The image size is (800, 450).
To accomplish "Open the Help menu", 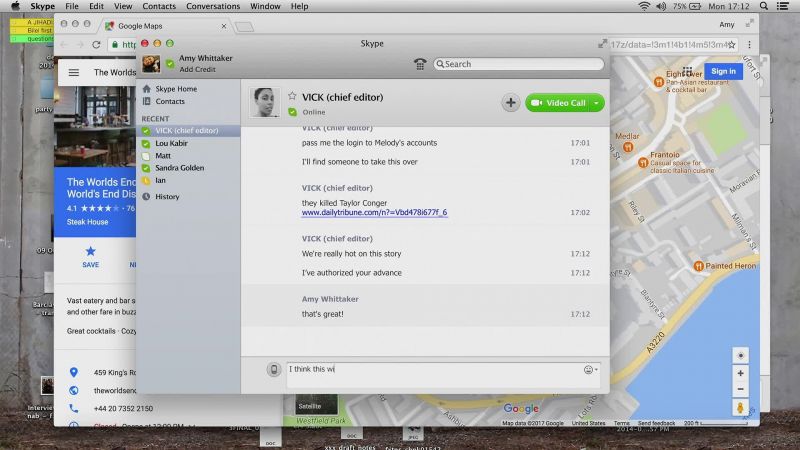I will (x=299, y=6).
